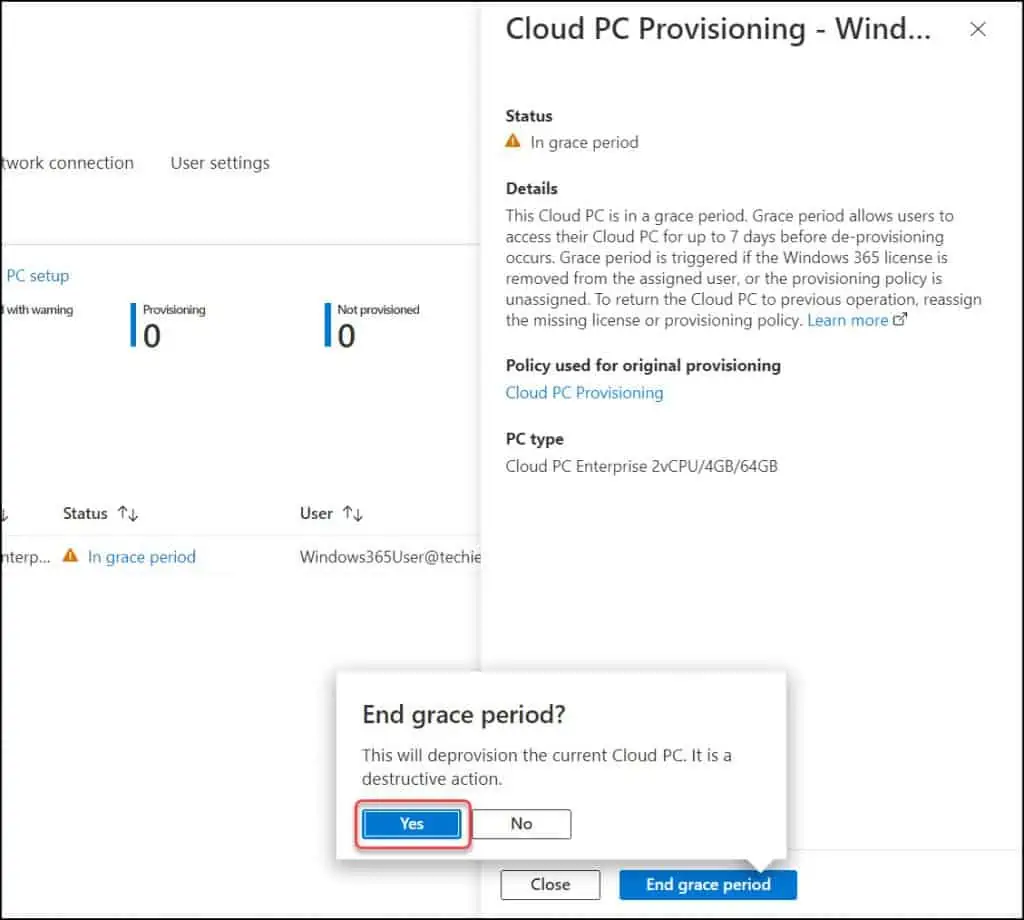Screen dimensions: 1024x920
Task: Click the End grace period? dialog heading
Action: coord(464,715)
